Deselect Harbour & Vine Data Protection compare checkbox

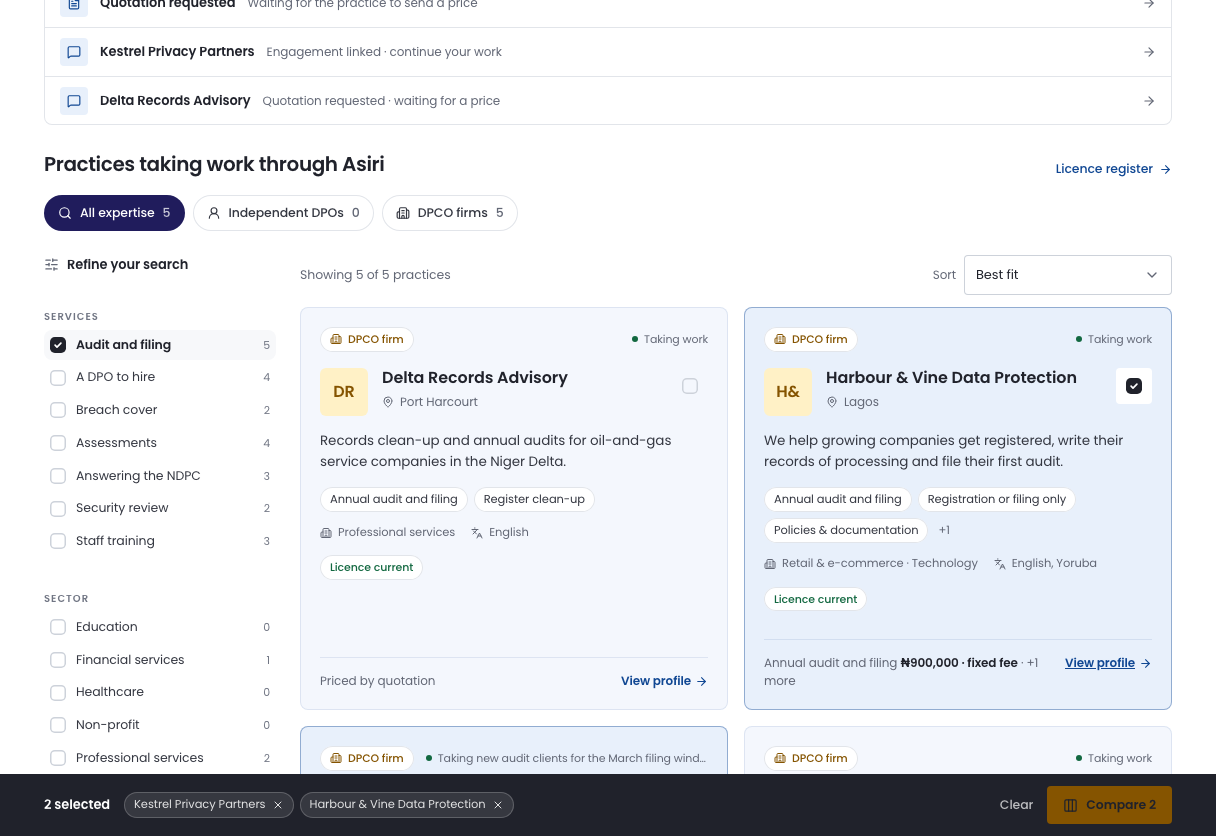point(1134,386)
